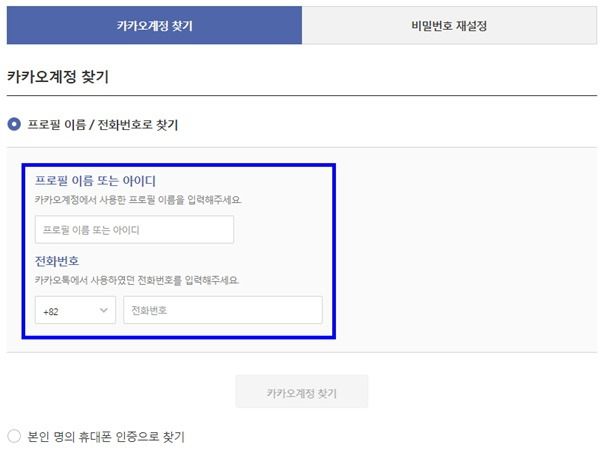This screenshot has height=452, width=600.
Task: Click the 프로필 이름 또는 아이디 blue label
Action: point(95,181)
